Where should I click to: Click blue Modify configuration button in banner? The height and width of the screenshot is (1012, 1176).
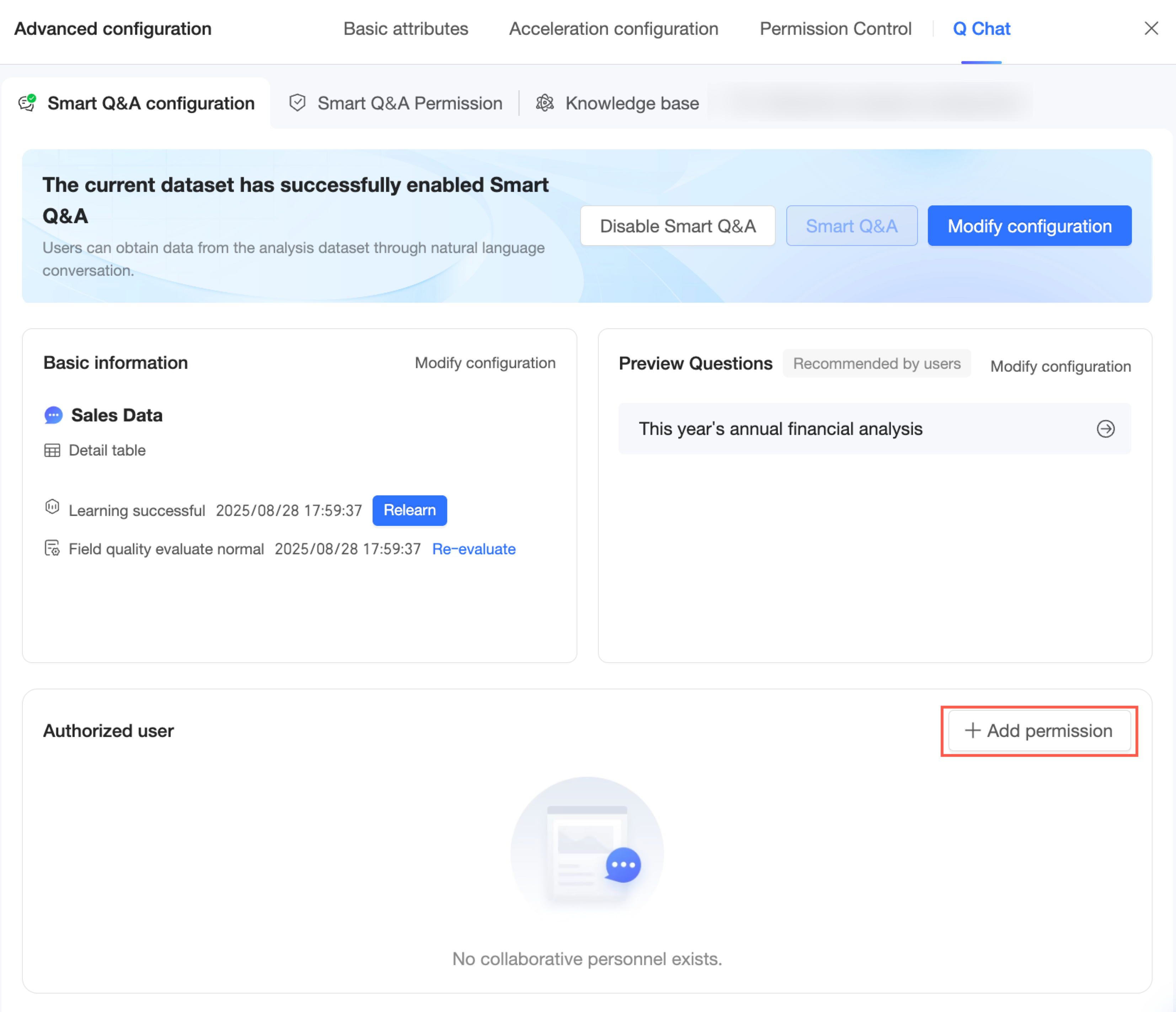coord(1029,226)
